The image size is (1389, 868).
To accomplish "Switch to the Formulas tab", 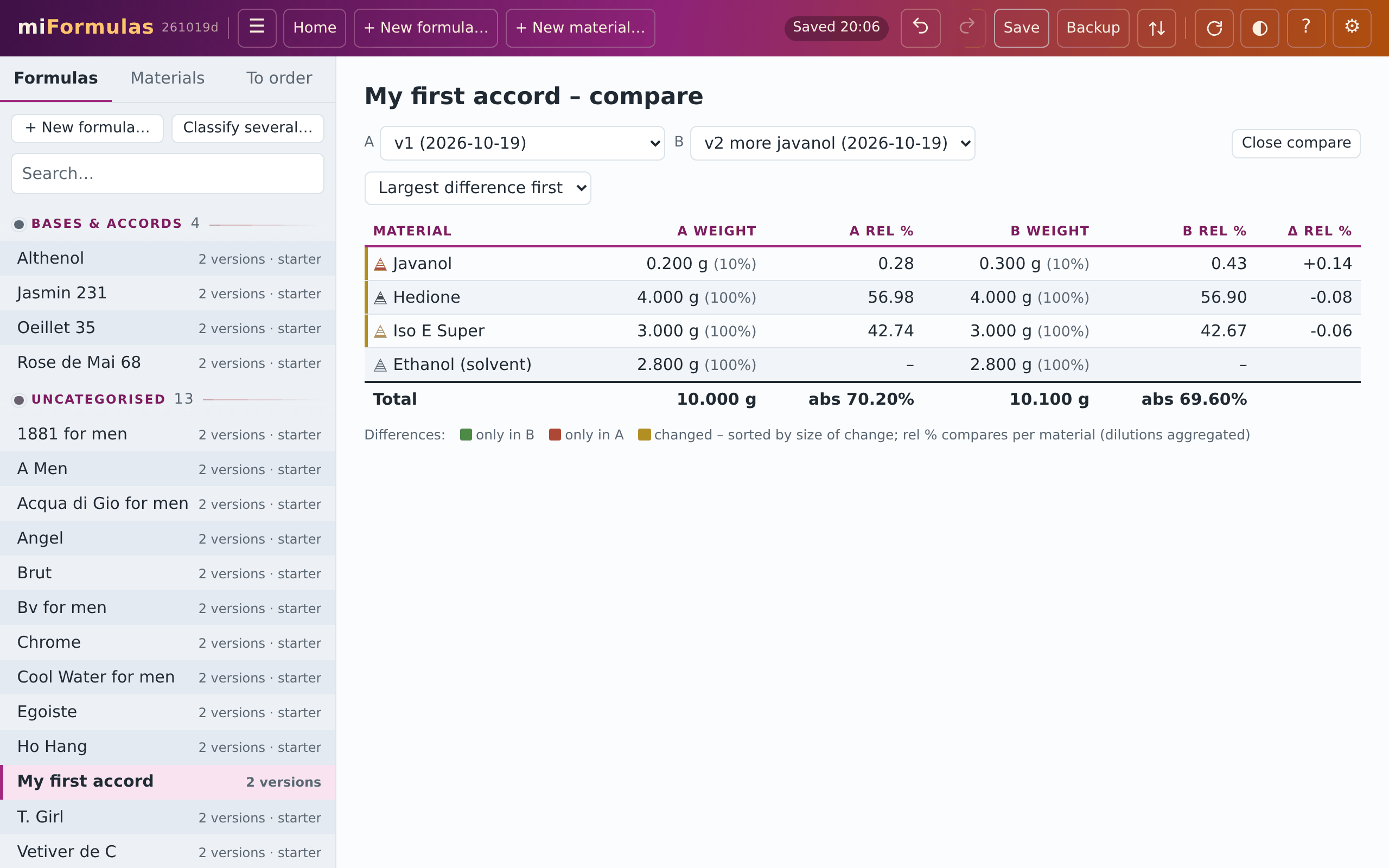I will pyautogui.click(x=56, y=78).
